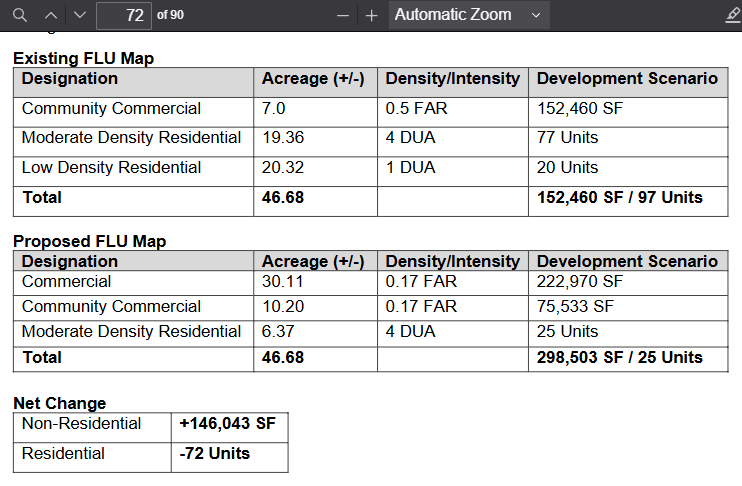742x486 pixels.
Task: Click acreage value '30.11'
Action: pos(283,282)
